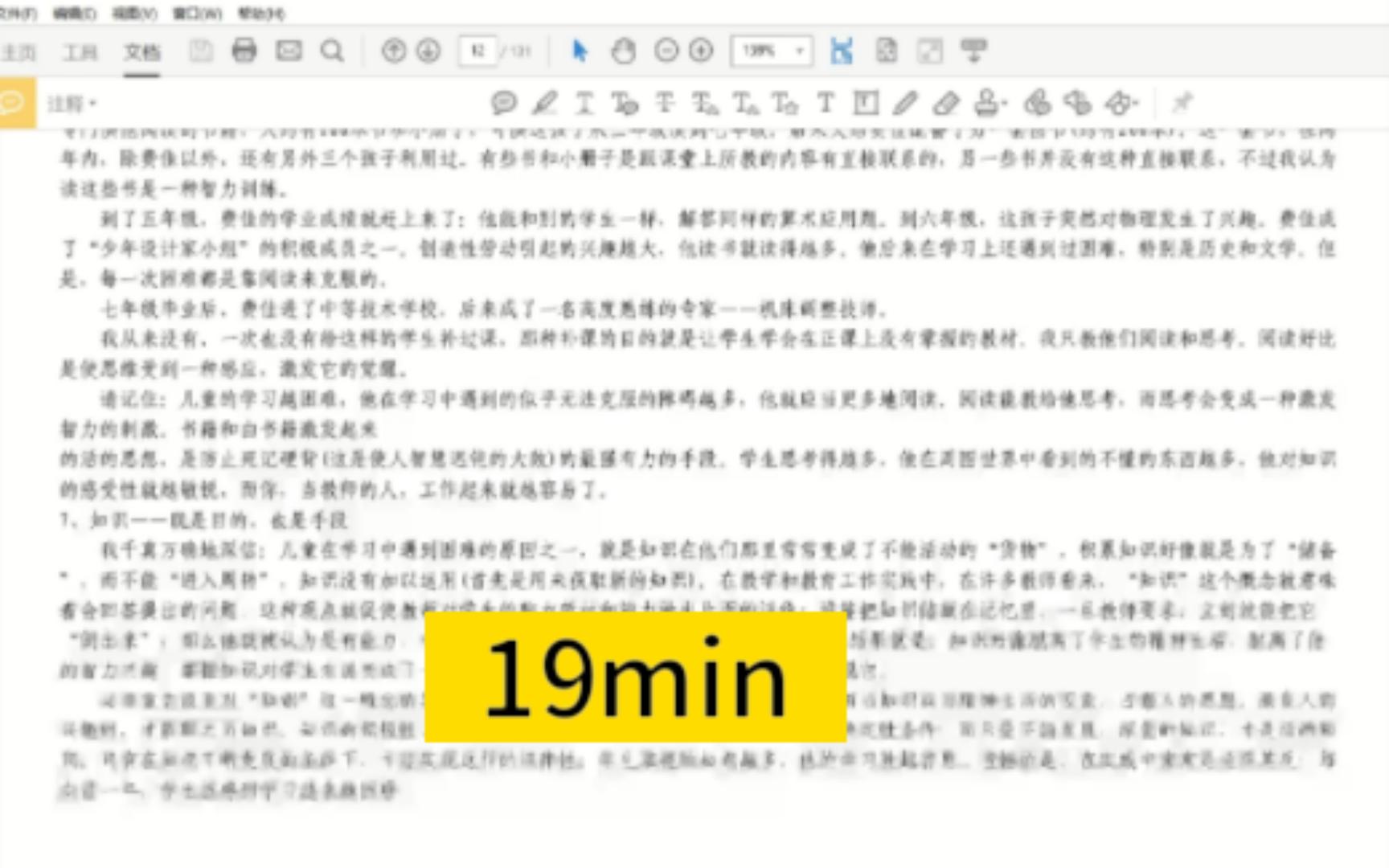Go to next page with down arrow
1389x868 pixels.
tap(429, 51)
